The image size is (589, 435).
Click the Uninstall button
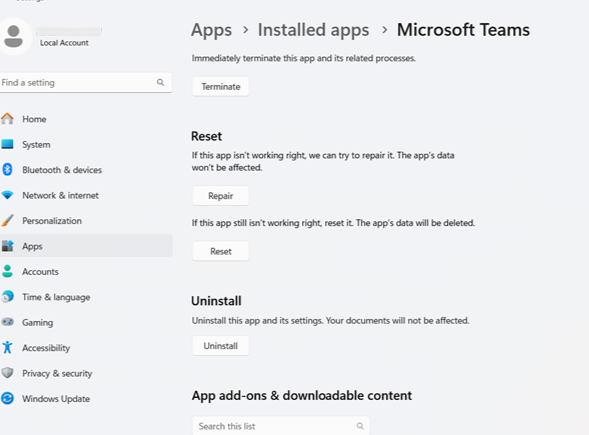220,346
